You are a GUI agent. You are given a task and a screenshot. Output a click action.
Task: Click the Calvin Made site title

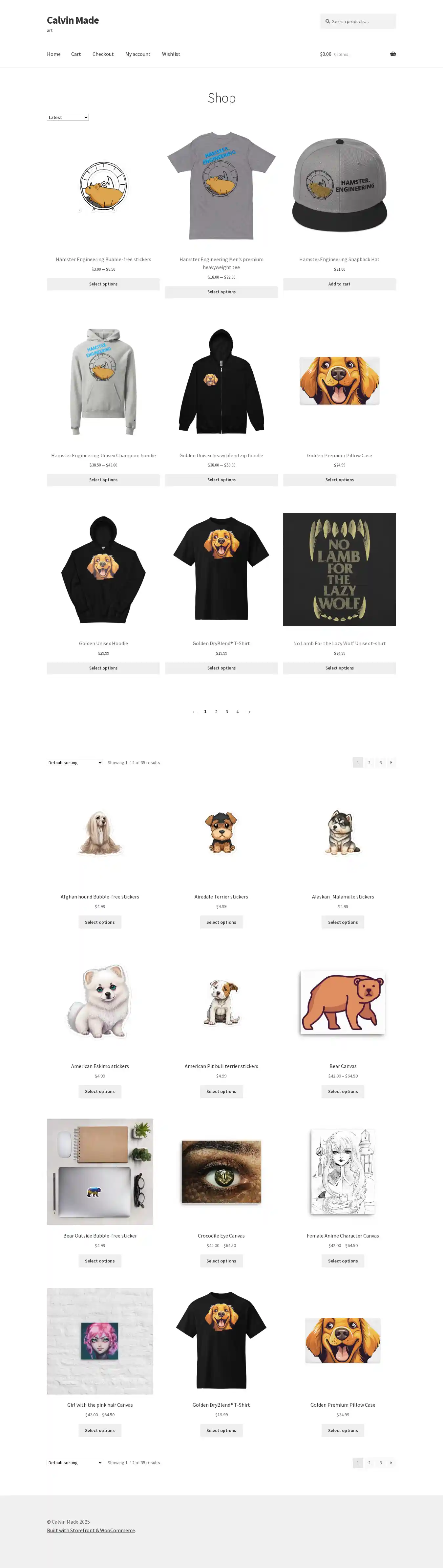73,20
